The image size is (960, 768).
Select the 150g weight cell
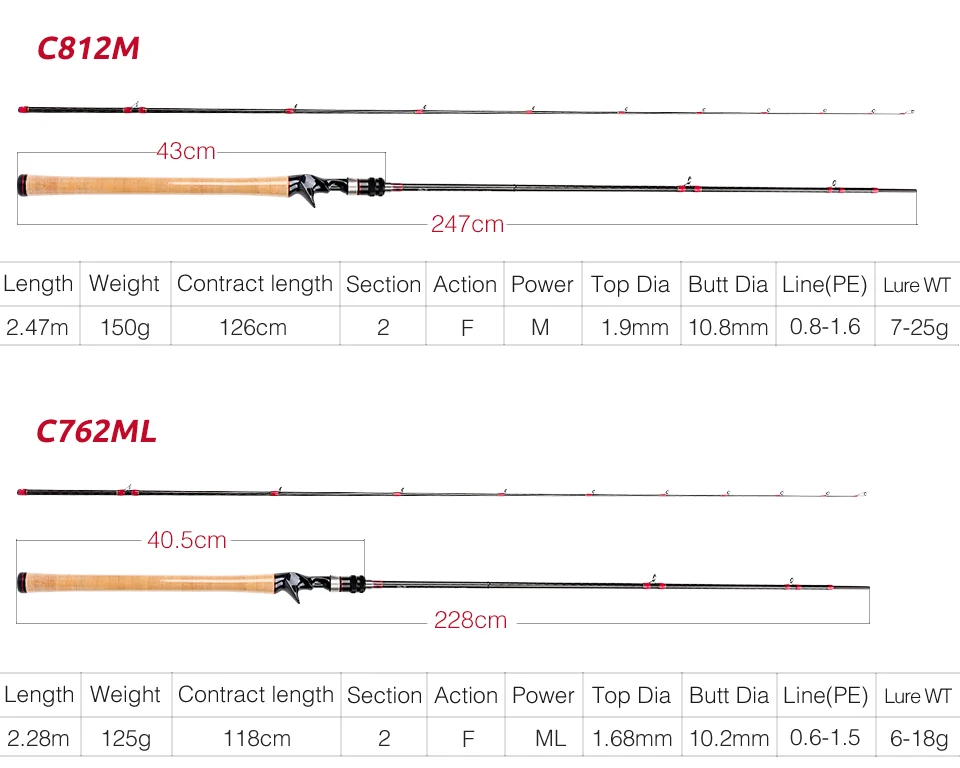pyautogui.click(x=126, y=326)
